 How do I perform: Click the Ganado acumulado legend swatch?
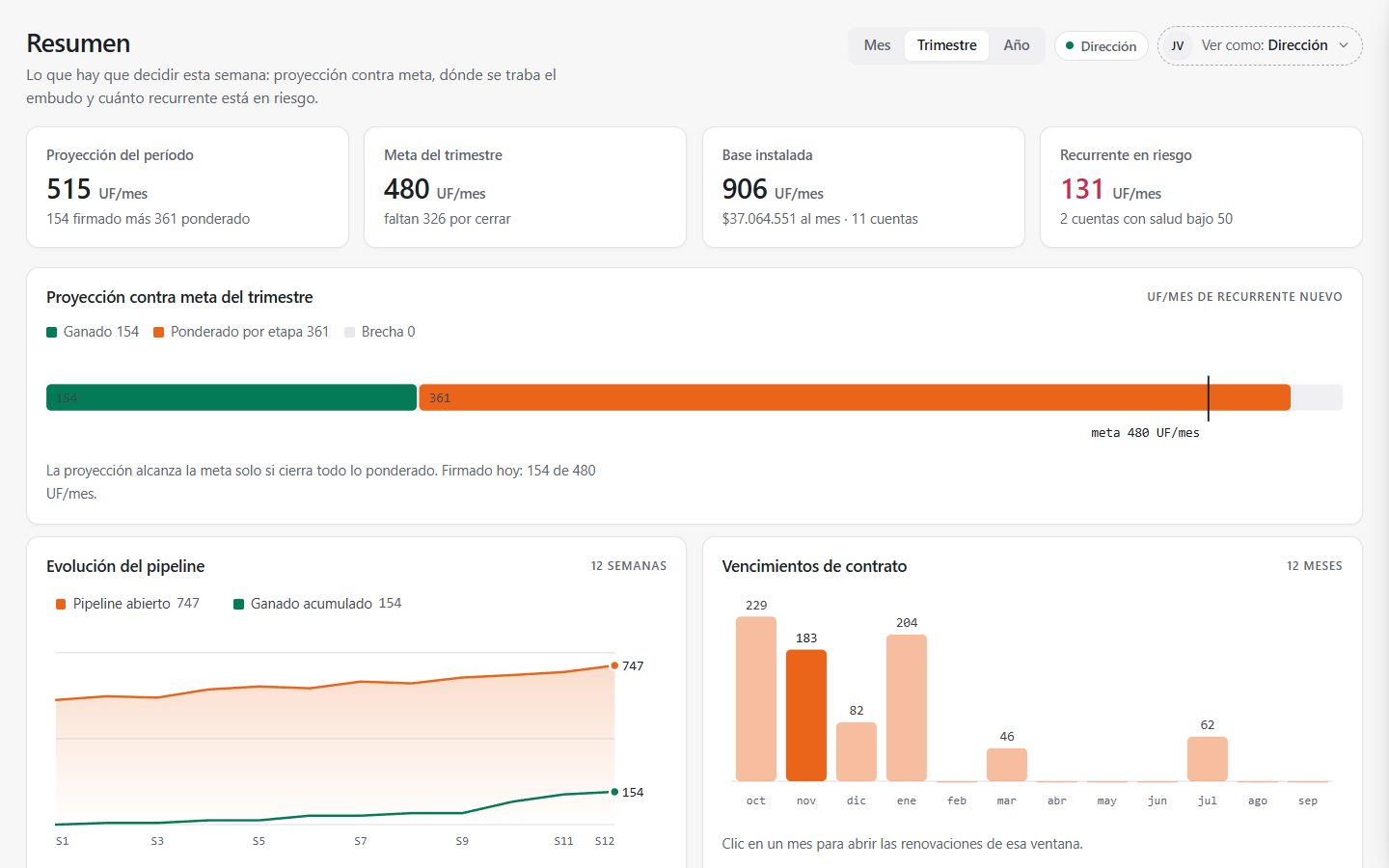(x=238, y=604)
